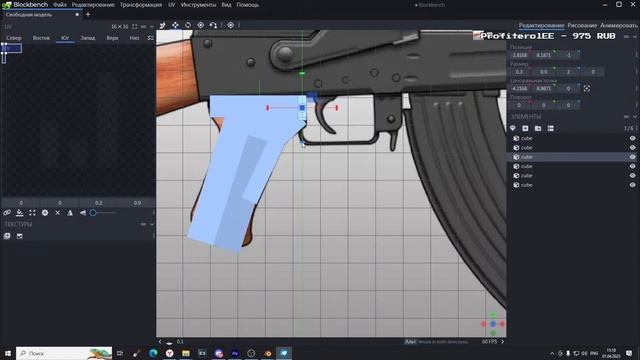Click the left-pointing arrow icon before UV slider
Screen dimensions: 640x360
[x=83, y=213]
